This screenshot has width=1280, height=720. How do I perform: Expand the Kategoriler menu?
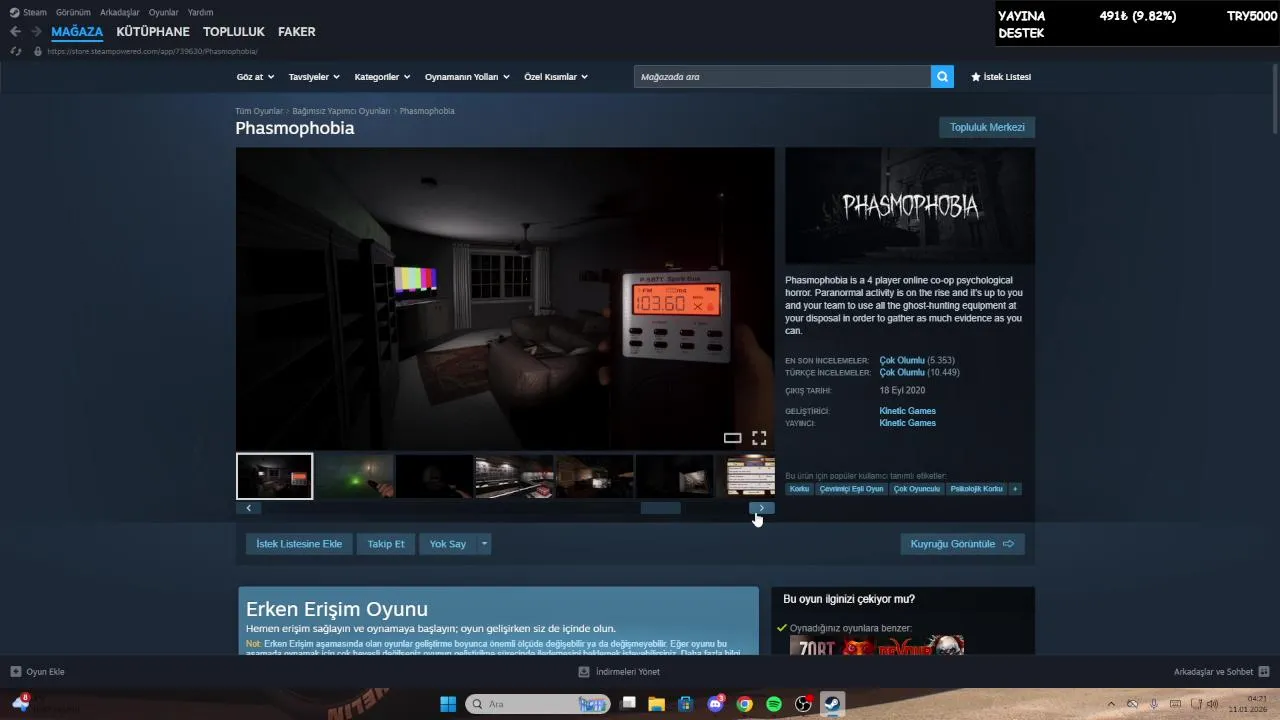pos(382,77)
